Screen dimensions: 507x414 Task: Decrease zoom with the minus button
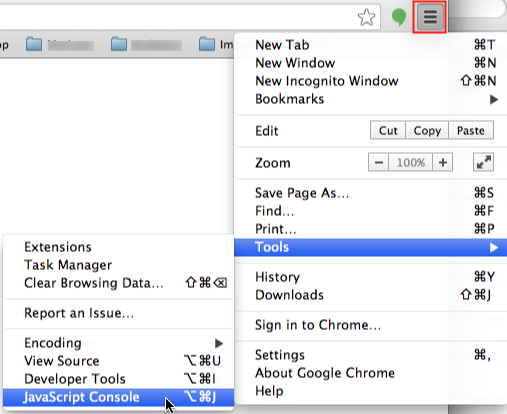tap(378, 162)
